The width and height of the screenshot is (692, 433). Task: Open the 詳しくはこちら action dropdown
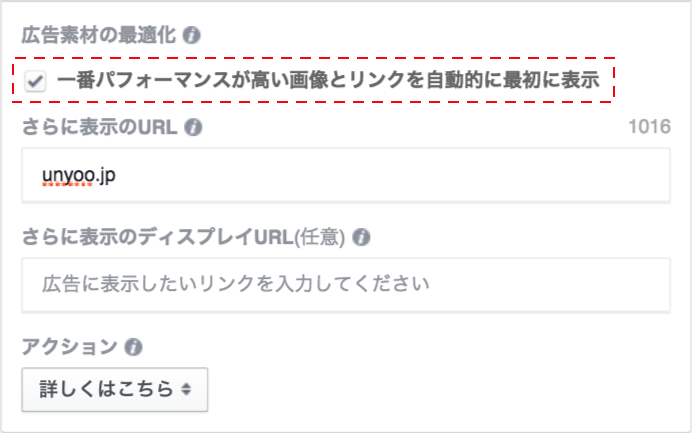[x=115, y=389]
